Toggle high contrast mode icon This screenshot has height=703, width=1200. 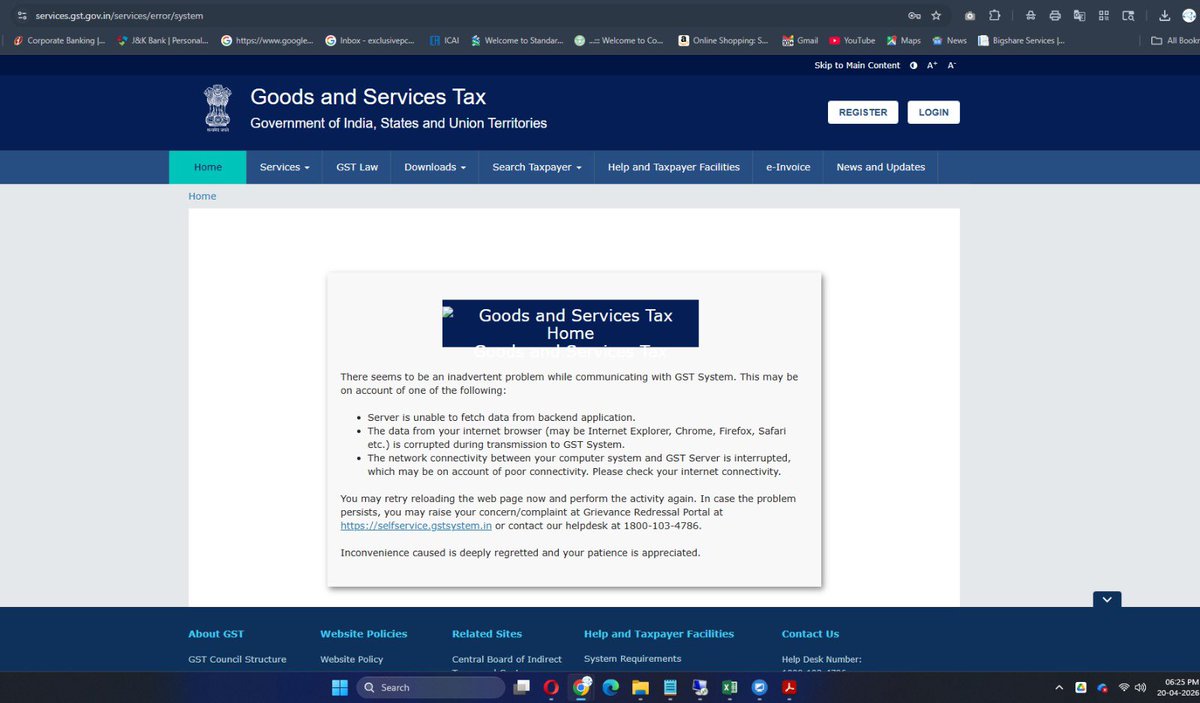click(x=913, y=65)
